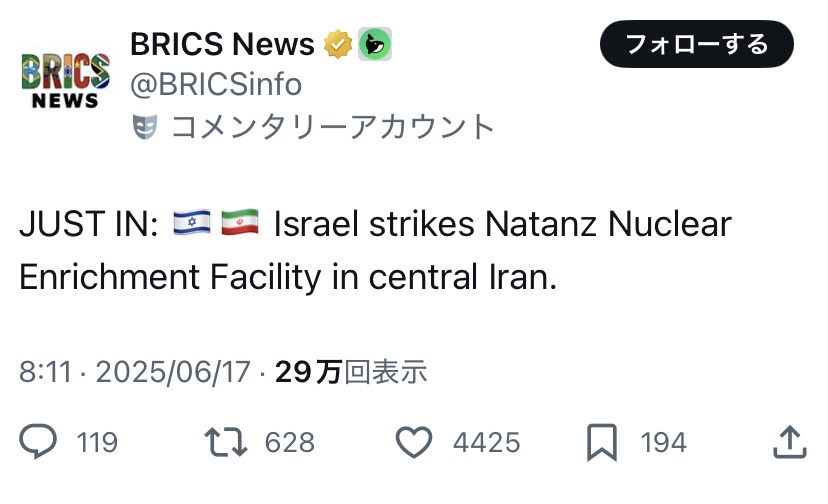The height and width of the screenshot is (504, 828).
Task: Click the コメンタリーアカウント label
Action: pyautogui.click(x=333, y=127)
